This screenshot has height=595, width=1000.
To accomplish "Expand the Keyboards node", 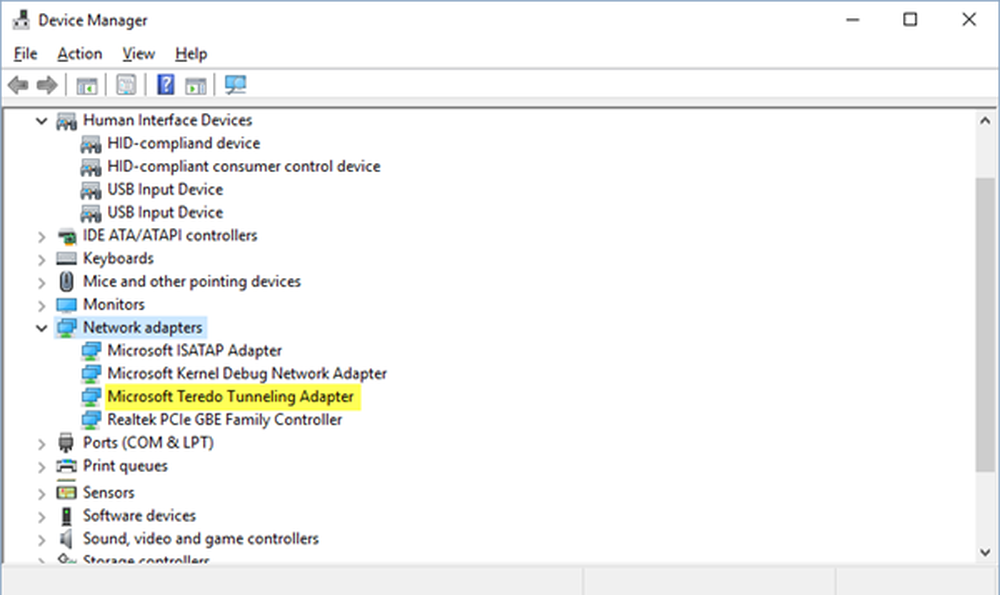I will point(41,260).
